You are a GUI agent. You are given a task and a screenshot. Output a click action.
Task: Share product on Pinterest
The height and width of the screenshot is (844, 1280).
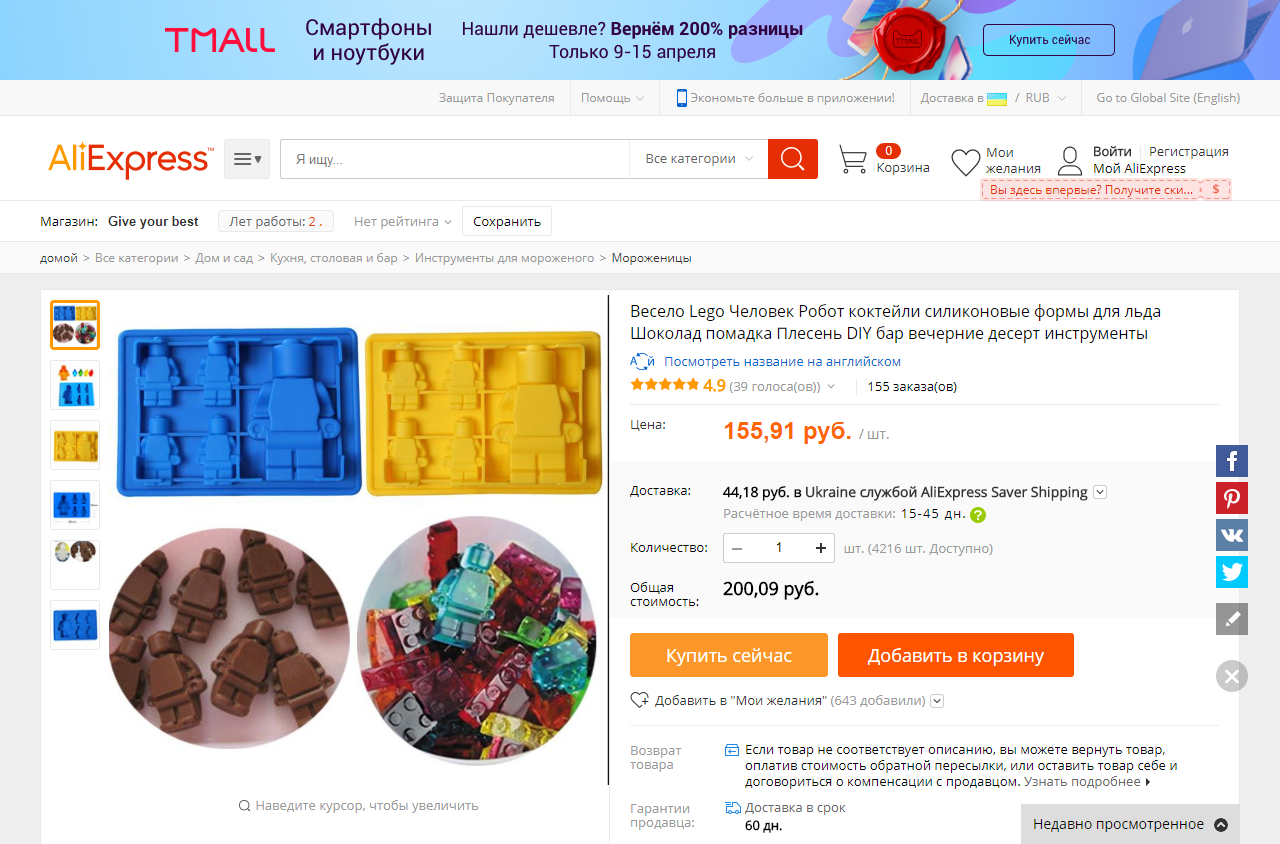pos(1232,498)
